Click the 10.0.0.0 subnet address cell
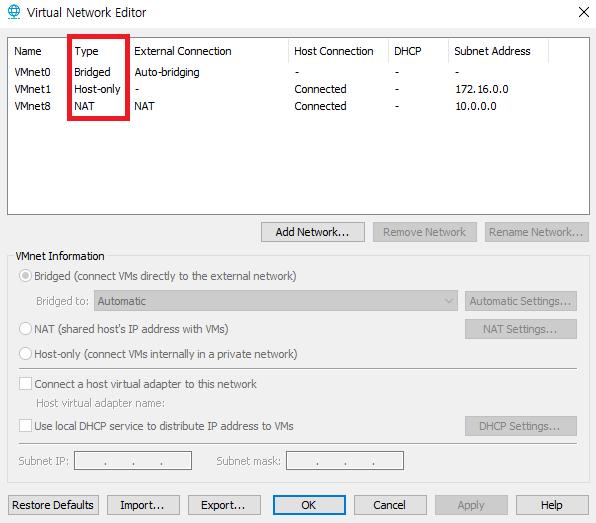 pos(476,106)
